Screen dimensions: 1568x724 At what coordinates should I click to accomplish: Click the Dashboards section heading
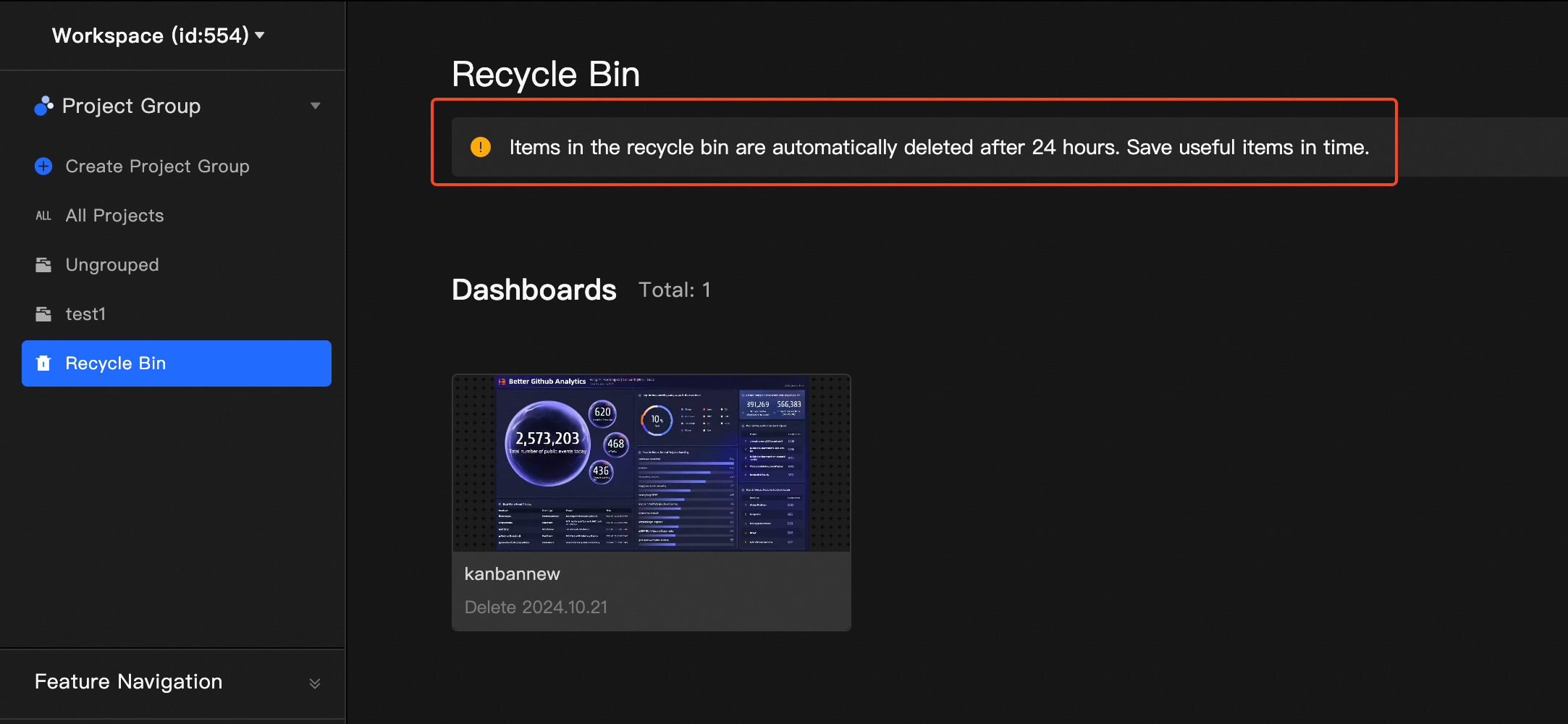click(x=534, y=289)
